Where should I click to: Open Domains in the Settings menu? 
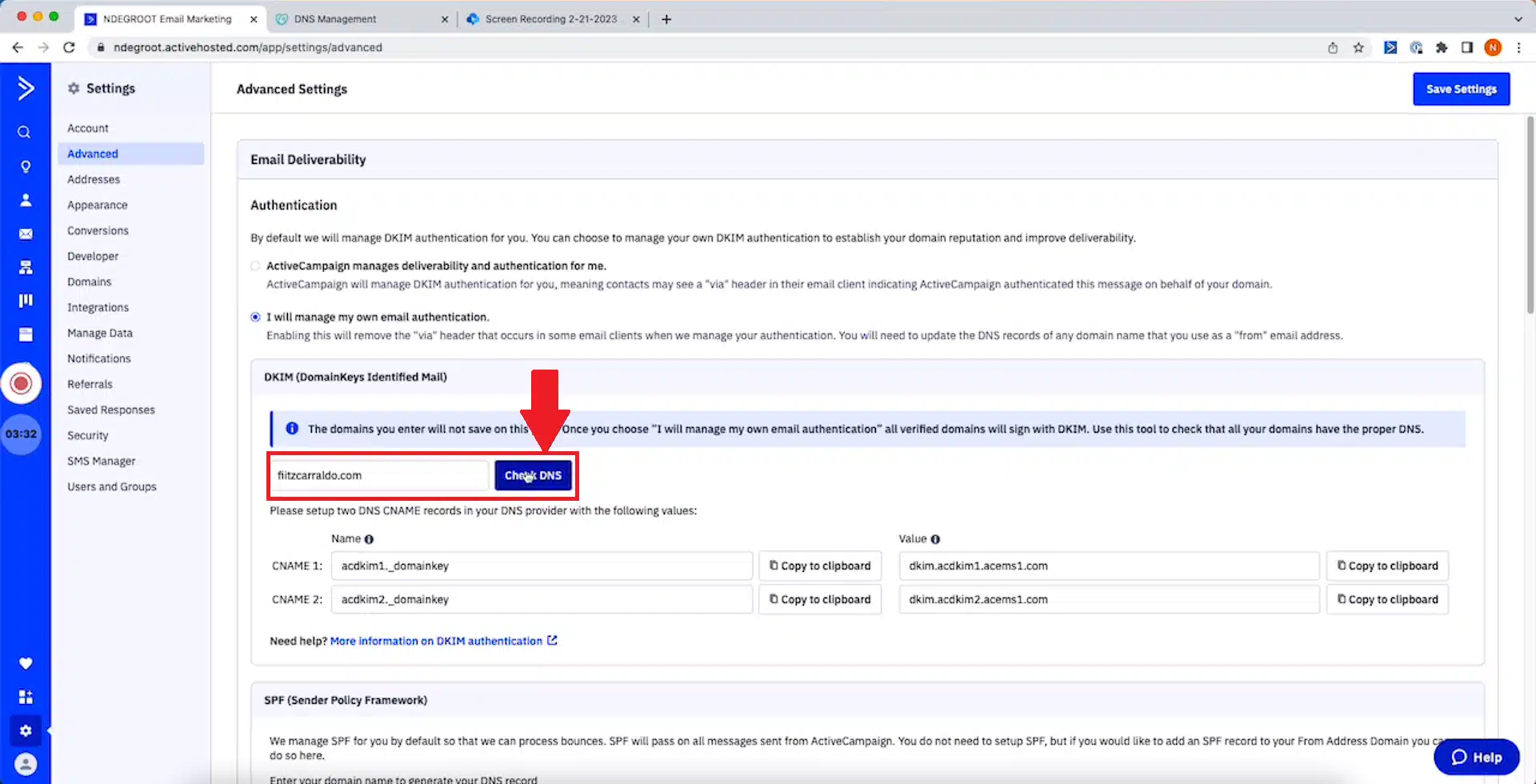point(89,282)
